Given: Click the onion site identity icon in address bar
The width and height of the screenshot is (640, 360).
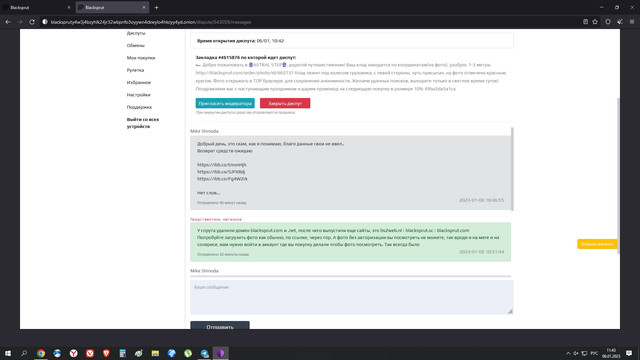Looking at the screenshot, I should 45,22.
